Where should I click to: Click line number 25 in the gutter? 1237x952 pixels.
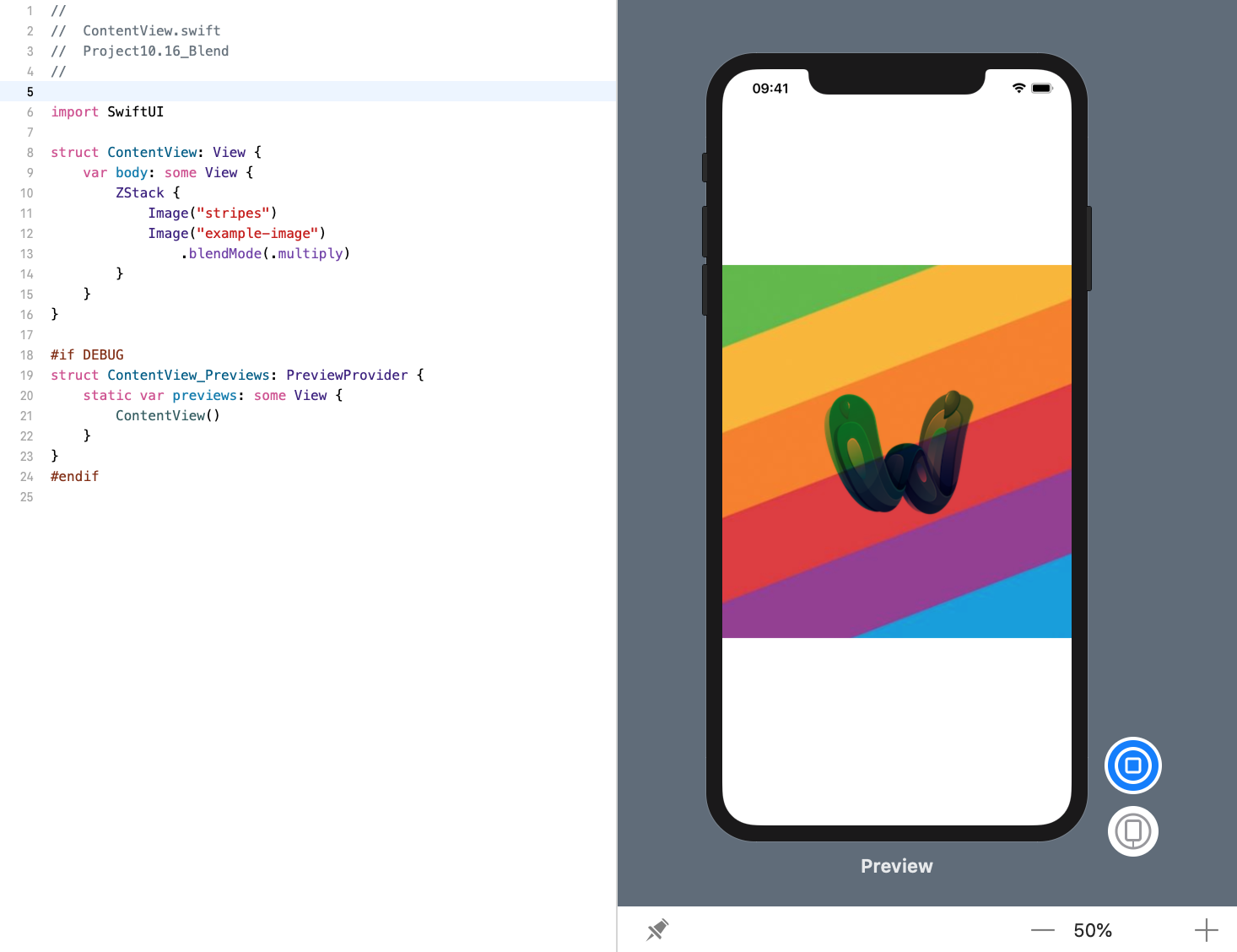coord(27,497)
